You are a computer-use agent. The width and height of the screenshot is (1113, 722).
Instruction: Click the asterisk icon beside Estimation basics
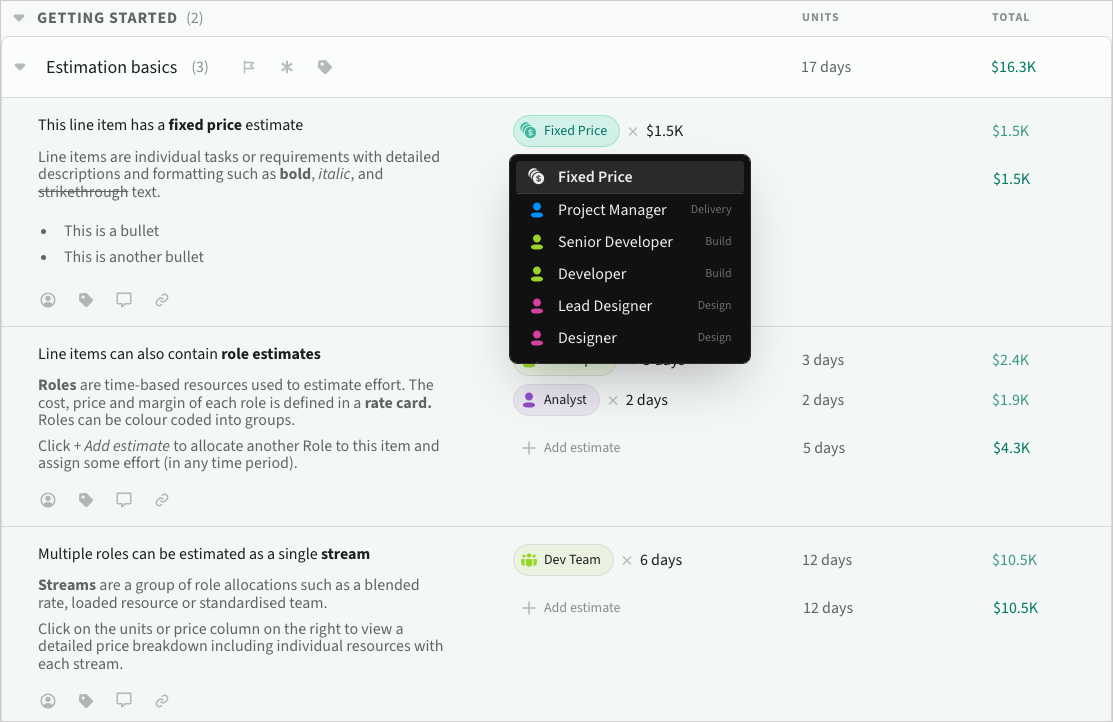[x=287, y=67]
